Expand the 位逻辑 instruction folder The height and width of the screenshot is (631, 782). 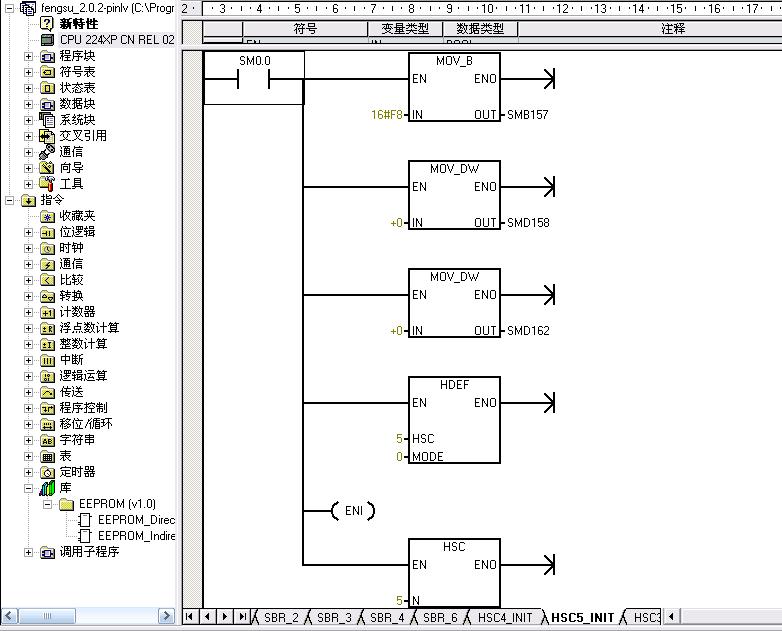(x=28, y=232)
